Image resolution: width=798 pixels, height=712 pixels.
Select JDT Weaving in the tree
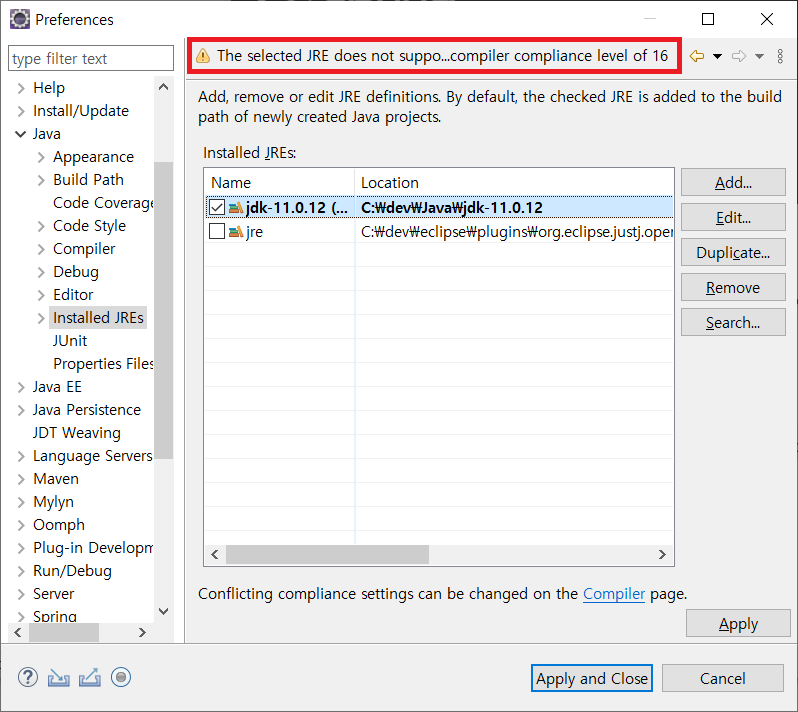pos(77,433)
